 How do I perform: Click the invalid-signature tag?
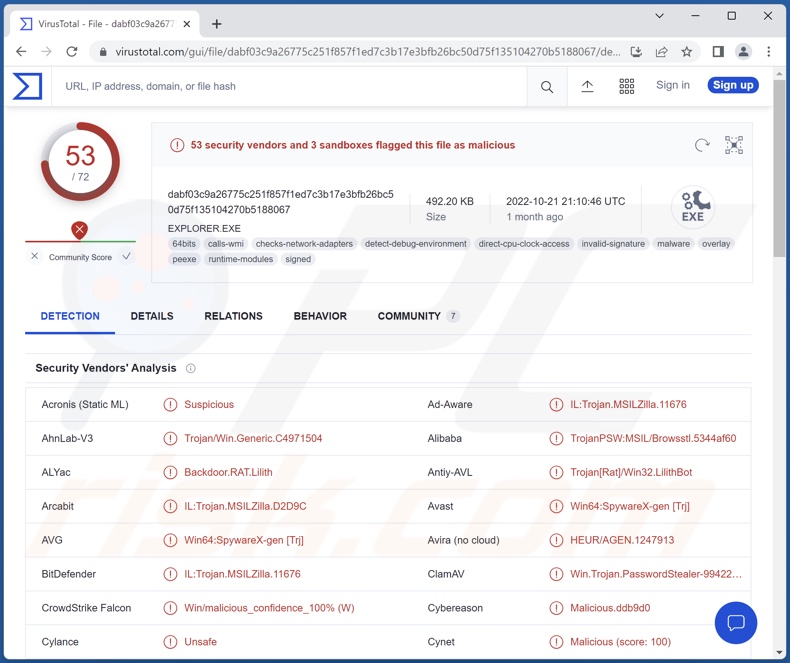click(613, 244)
